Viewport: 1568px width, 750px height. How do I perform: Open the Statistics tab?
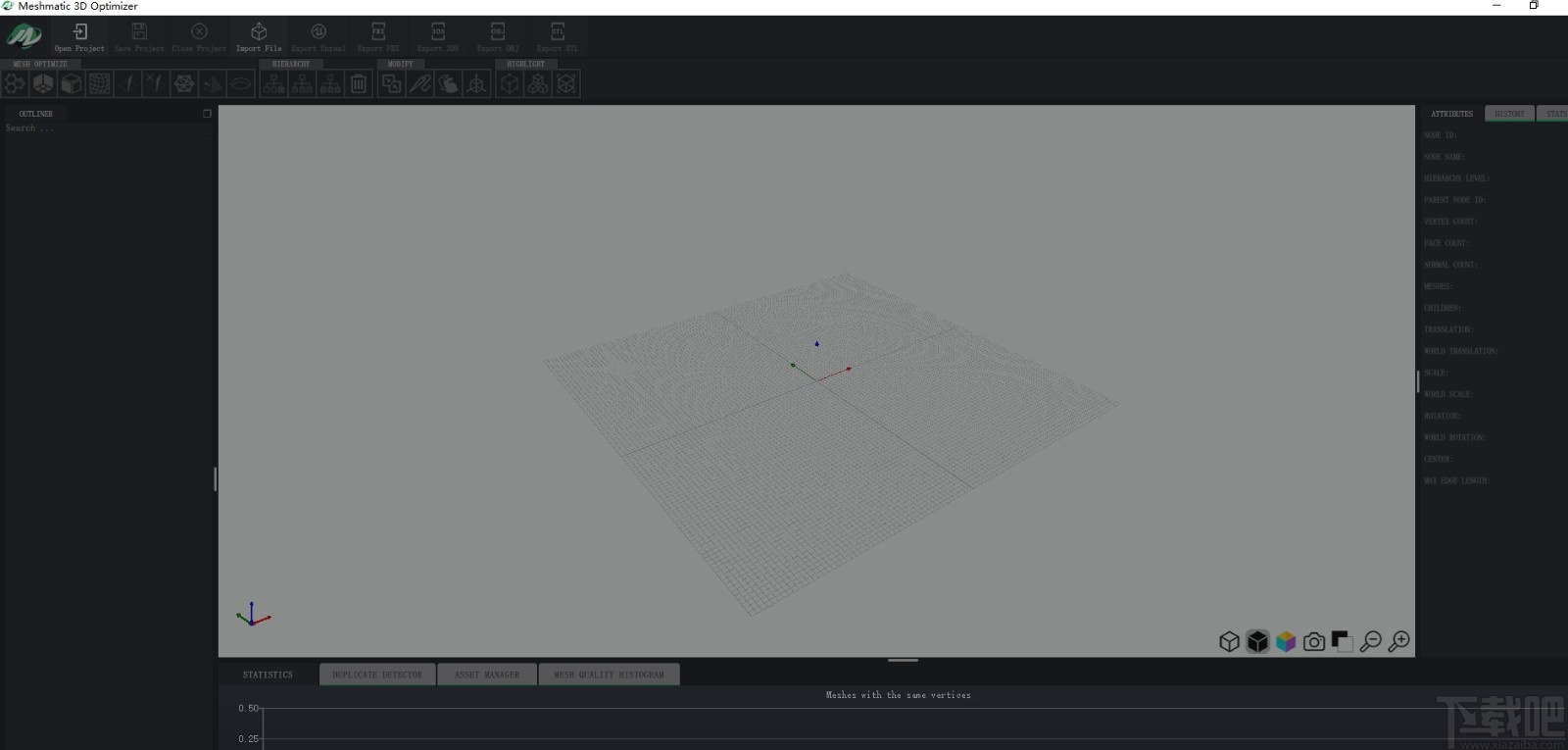pyautogui.click(x=268, y=675)
